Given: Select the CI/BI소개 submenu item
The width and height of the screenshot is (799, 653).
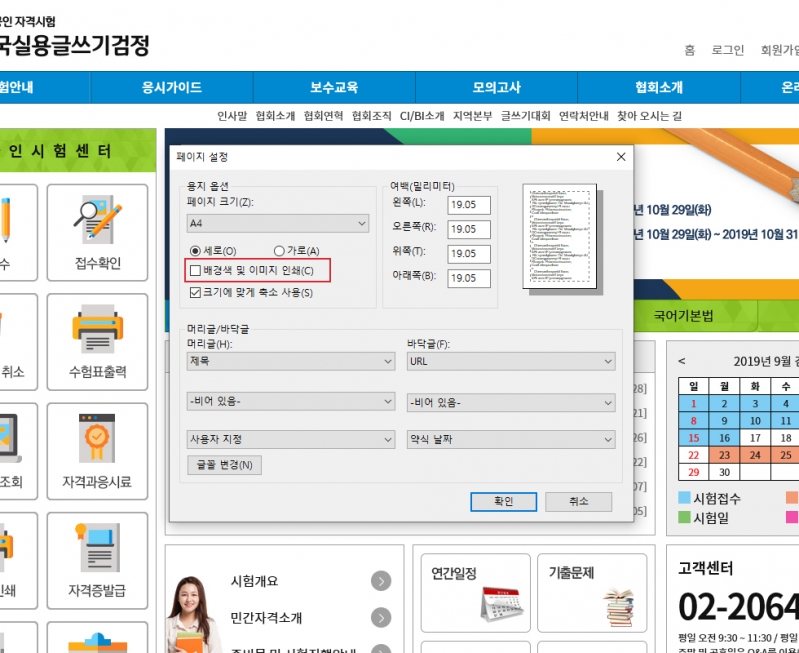Looking at the screenshot, I should pyautogui.click(x=422, y=116).
